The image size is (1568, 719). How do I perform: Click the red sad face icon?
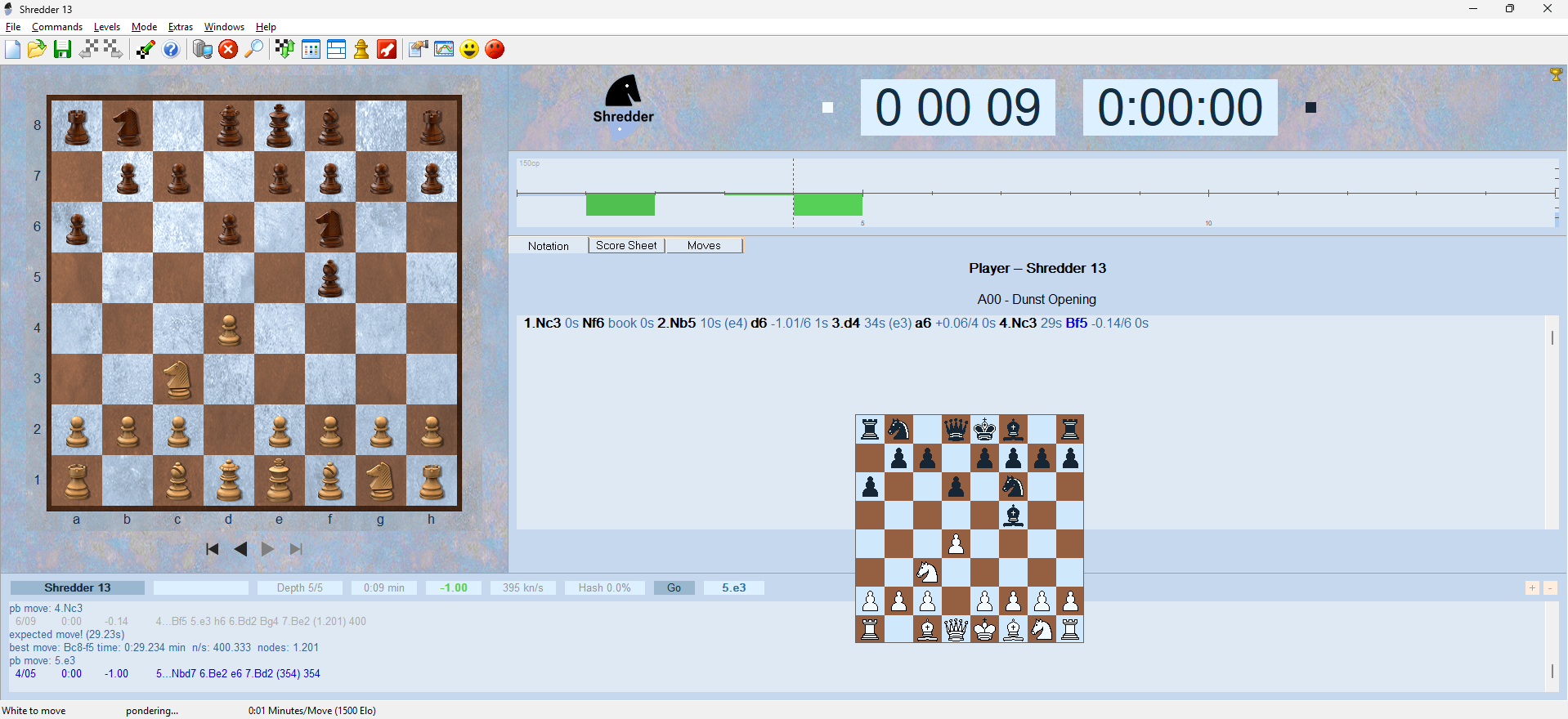495,50
